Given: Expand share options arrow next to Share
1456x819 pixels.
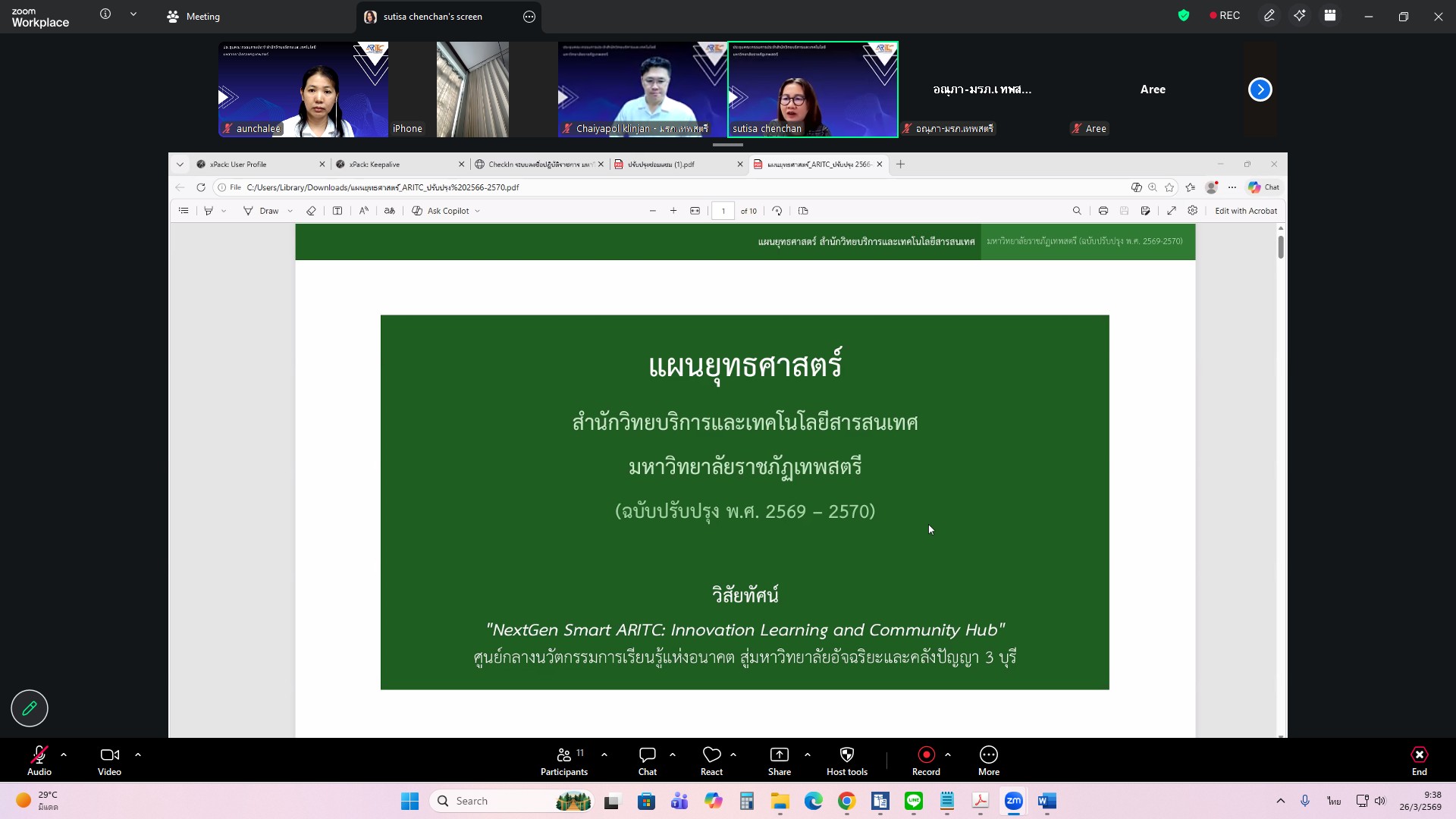Looking at the screenshot, I should [x=807, y=755].
